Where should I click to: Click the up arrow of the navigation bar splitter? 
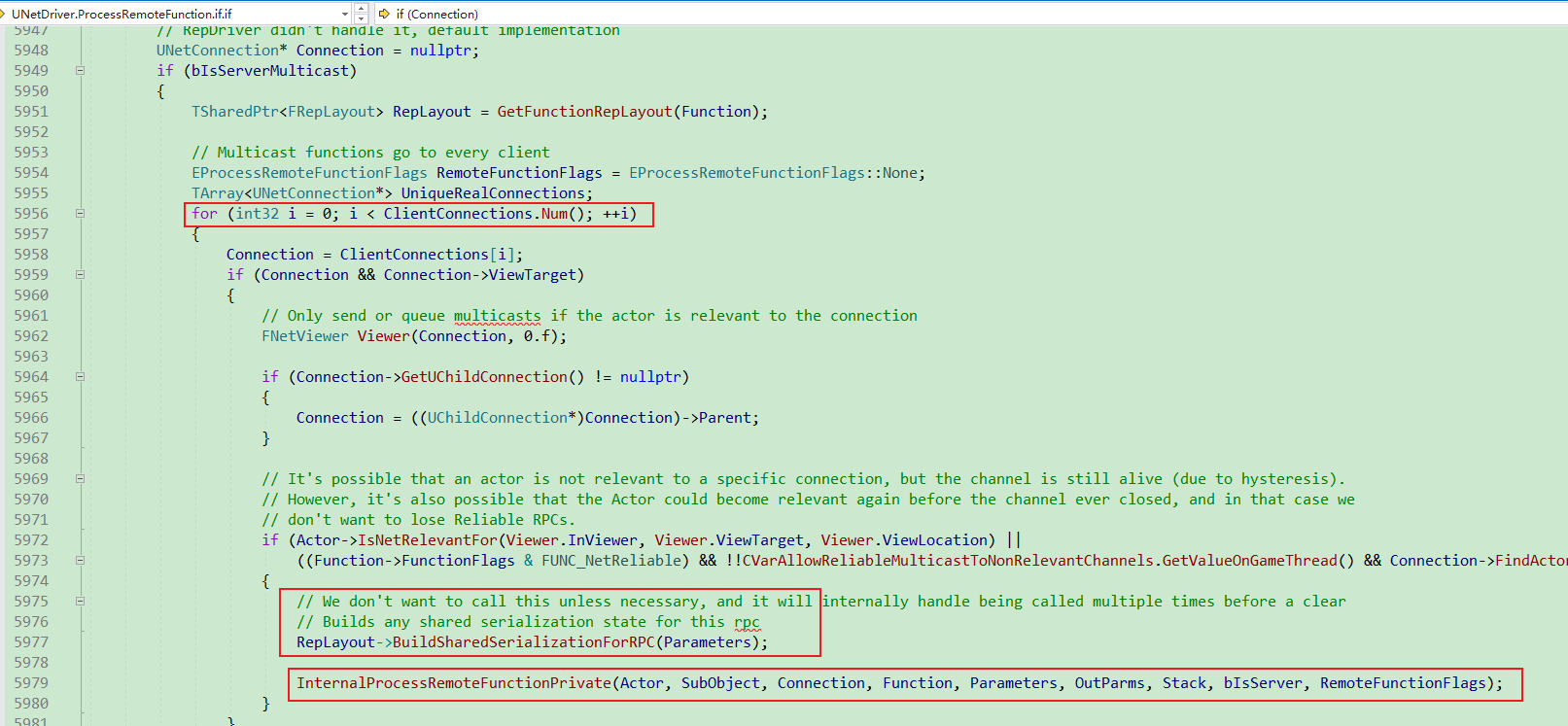(x=362, y=9)
